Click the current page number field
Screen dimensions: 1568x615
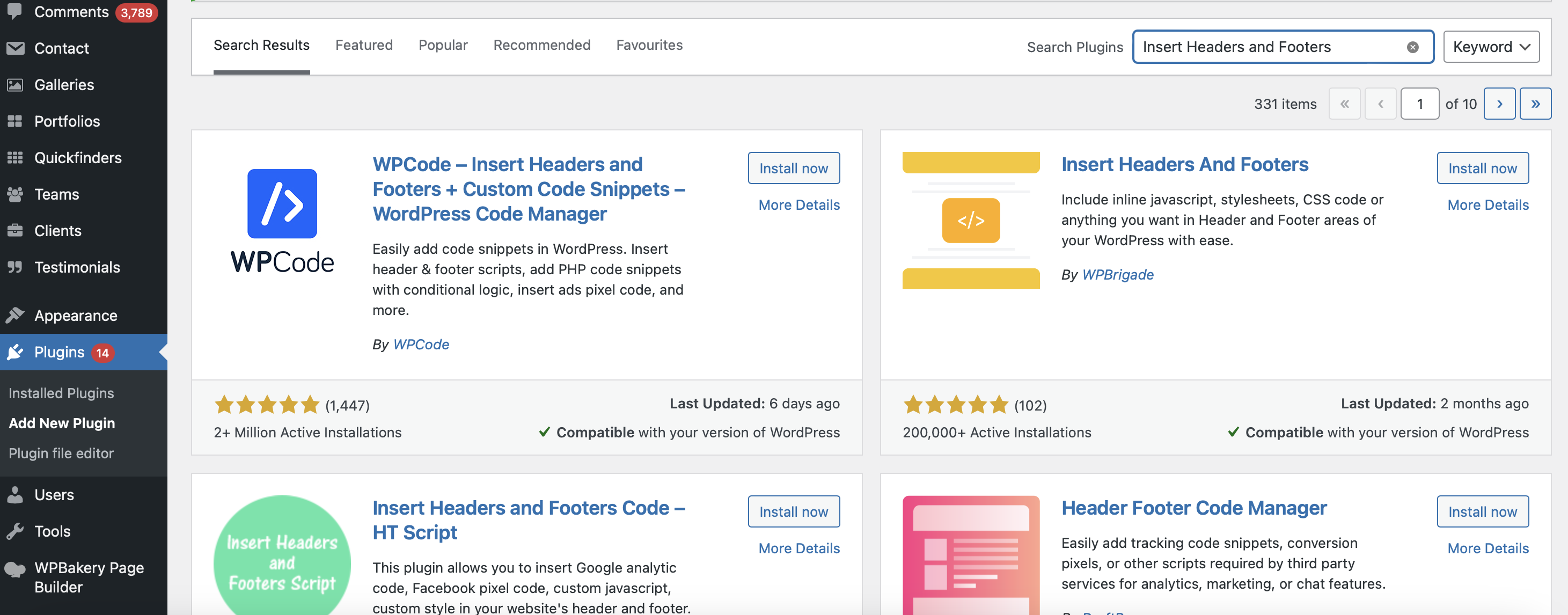(x=1419, y=104)
